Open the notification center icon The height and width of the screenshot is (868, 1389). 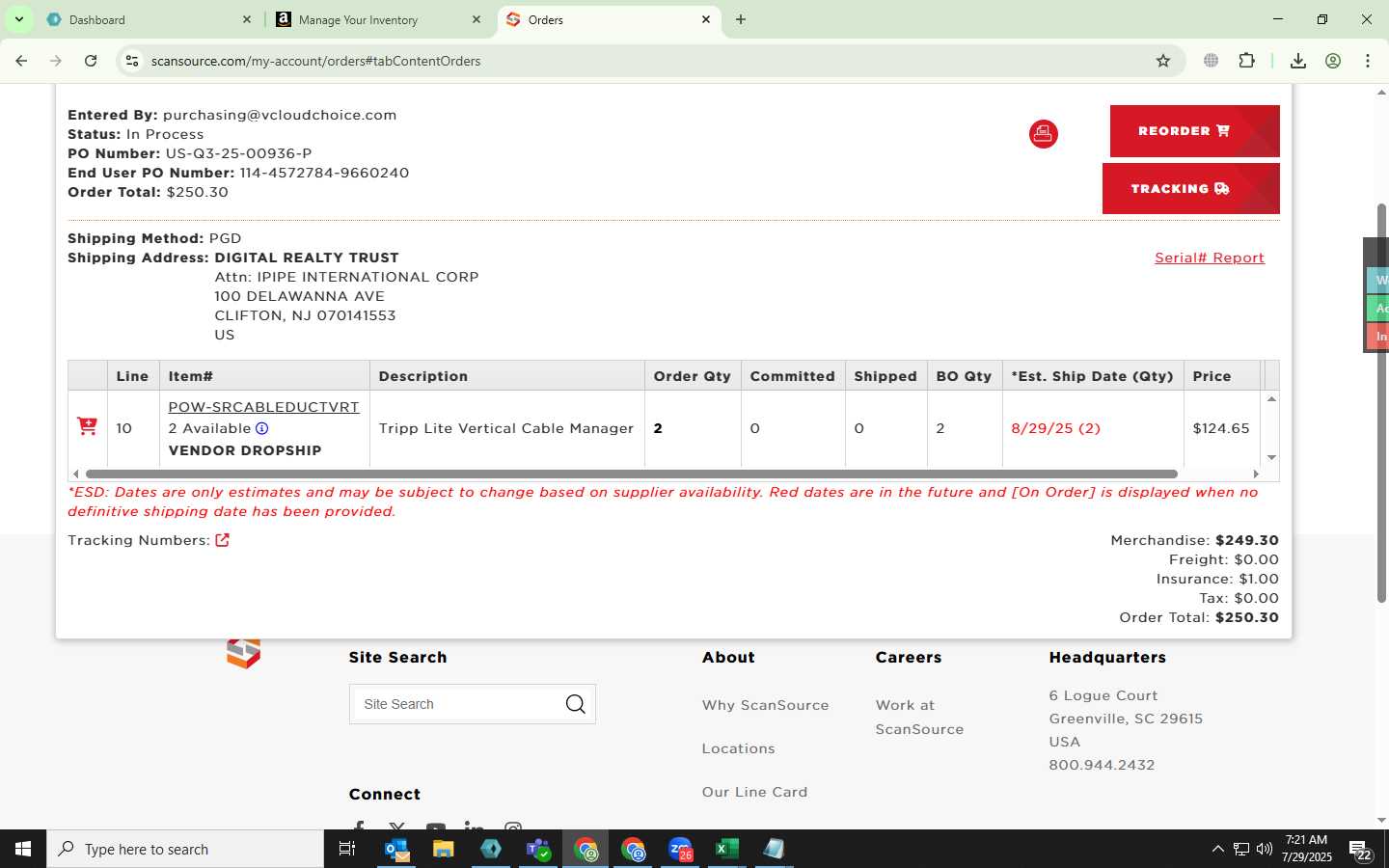(1360, 850)
